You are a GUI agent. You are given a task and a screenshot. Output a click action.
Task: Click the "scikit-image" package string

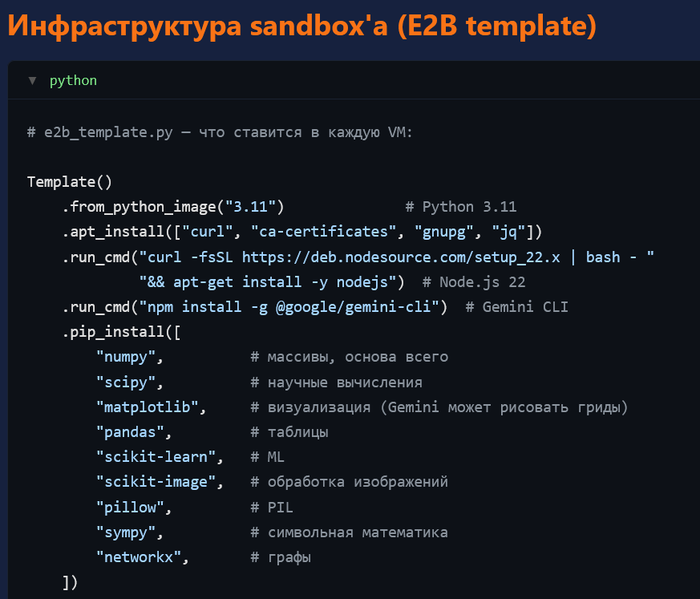tap(156, 483)
